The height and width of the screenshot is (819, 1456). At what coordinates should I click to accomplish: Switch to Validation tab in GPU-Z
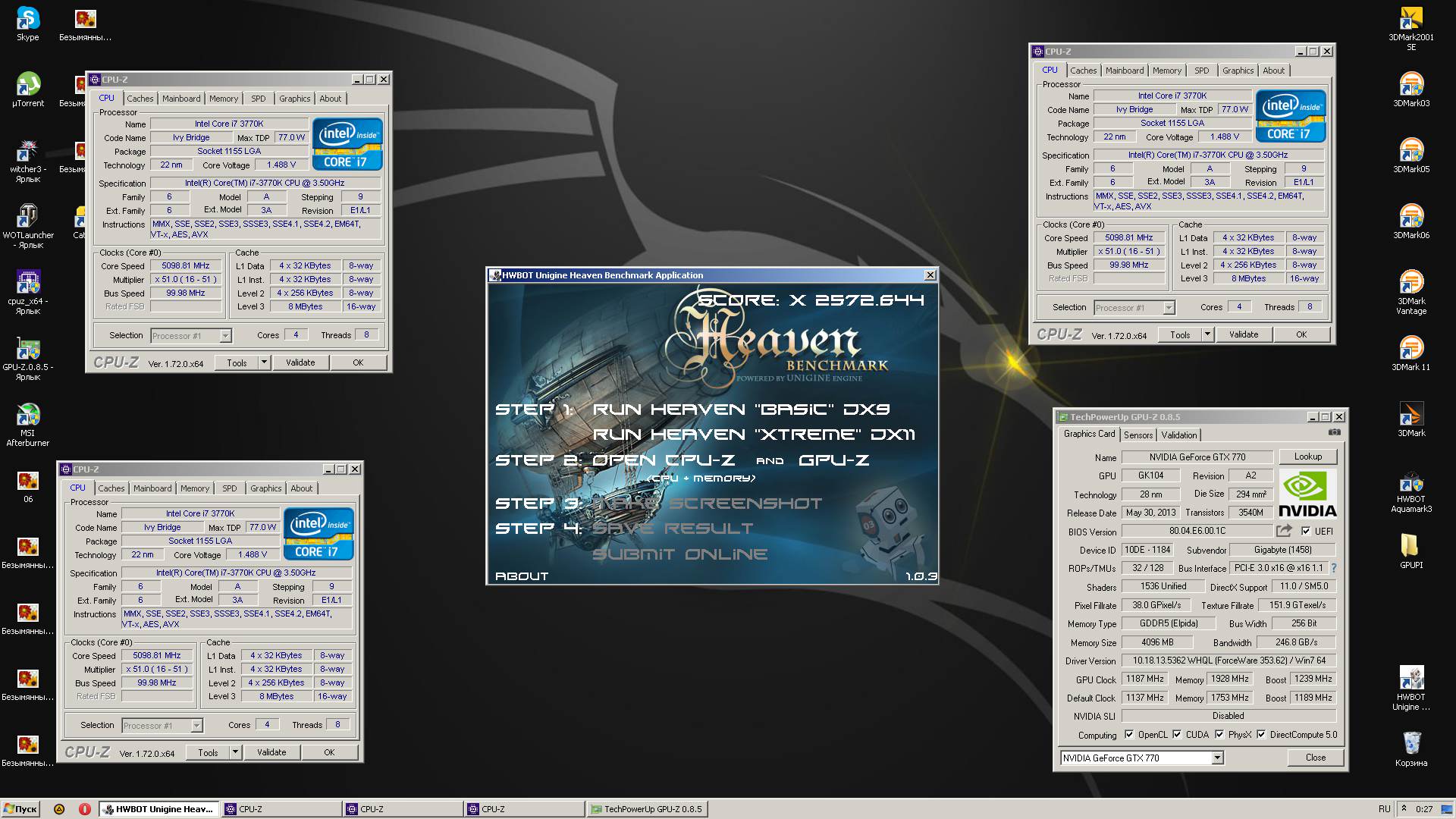pos(1179,435)
